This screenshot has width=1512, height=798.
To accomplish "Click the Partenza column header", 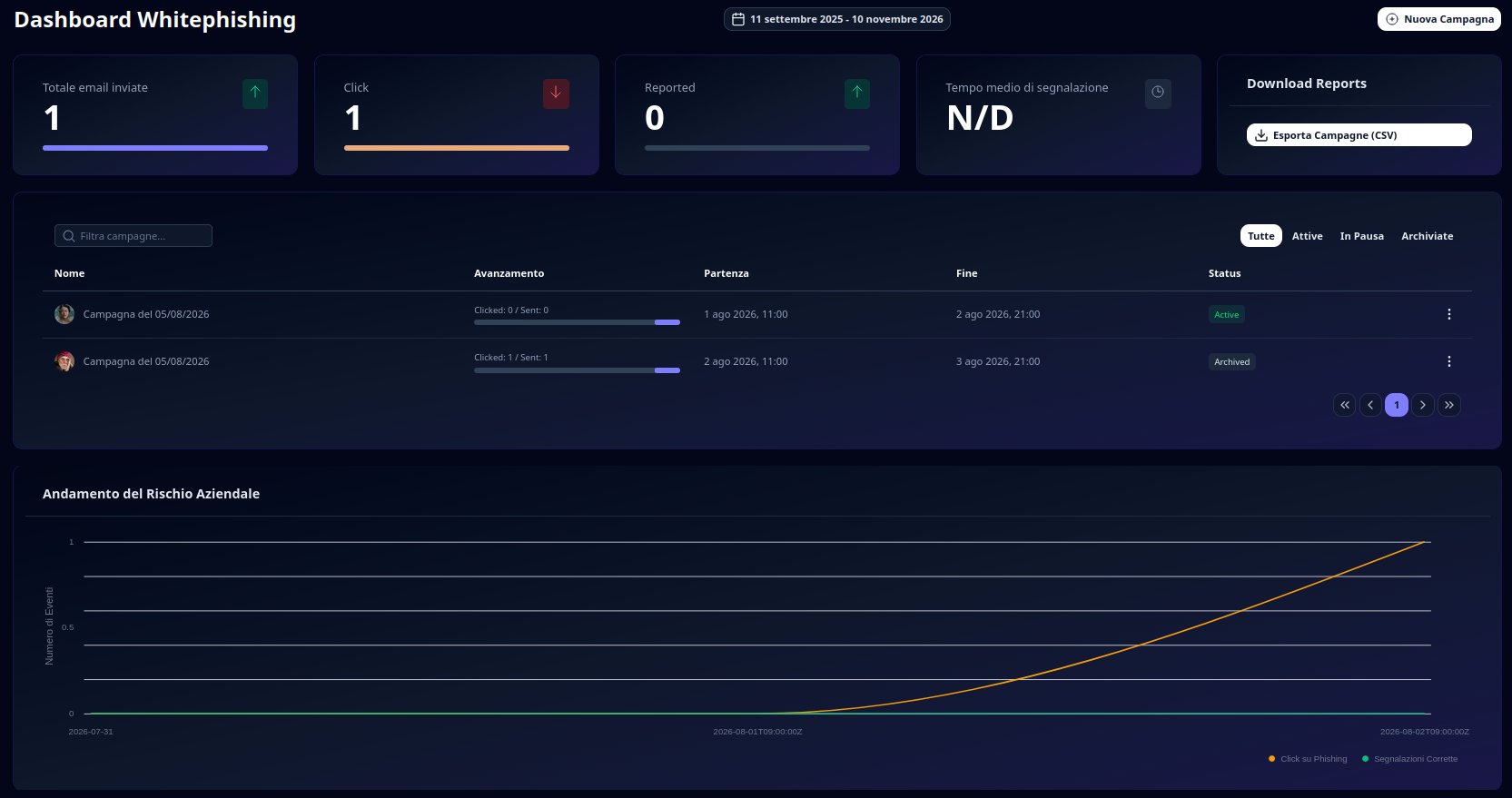I will pyautogui.click(x=726, y=273).
